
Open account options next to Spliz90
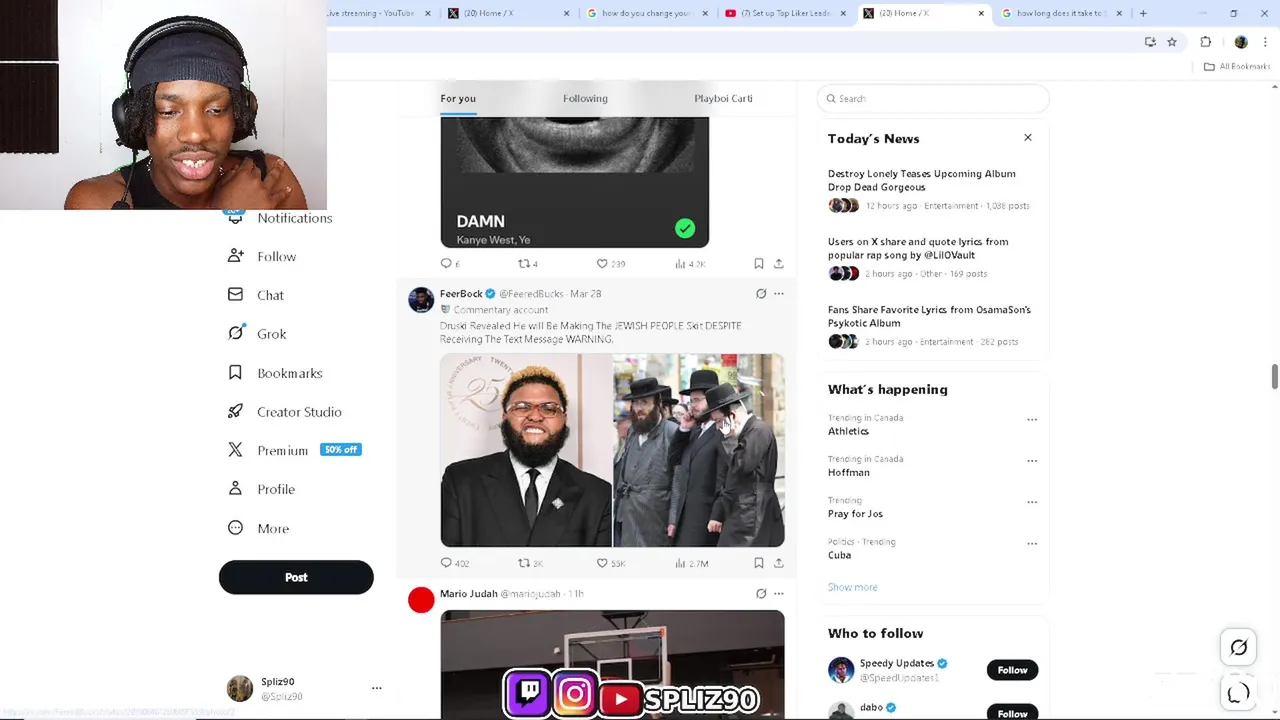click(x=376, y=688)
